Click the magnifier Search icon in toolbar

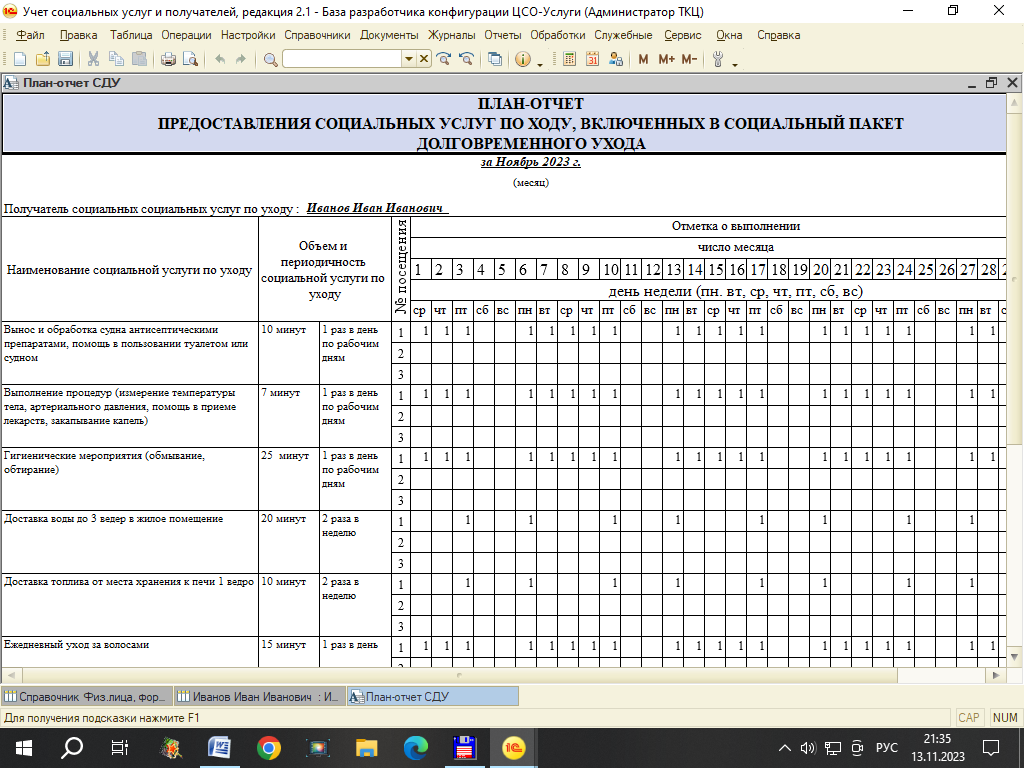(270, 59)
